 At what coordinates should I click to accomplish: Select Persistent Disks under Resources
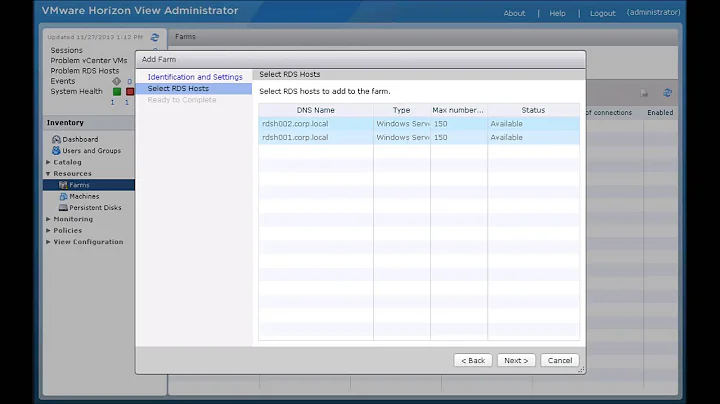(96, 208)
